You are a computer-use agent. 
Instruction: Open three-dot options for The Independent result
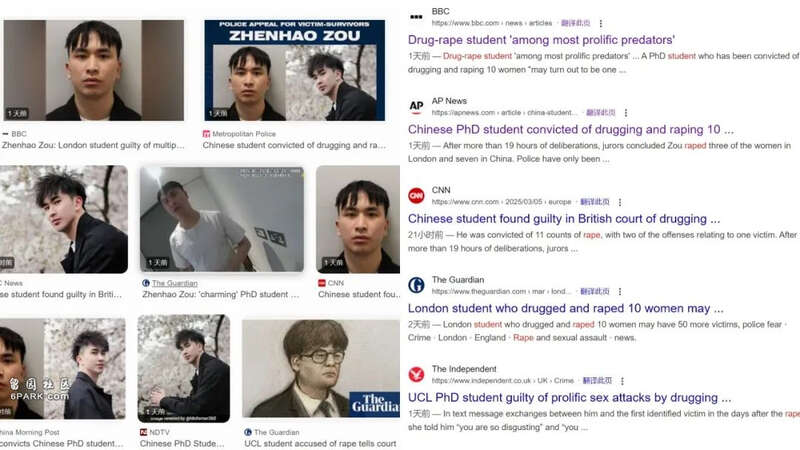point(622,381)
